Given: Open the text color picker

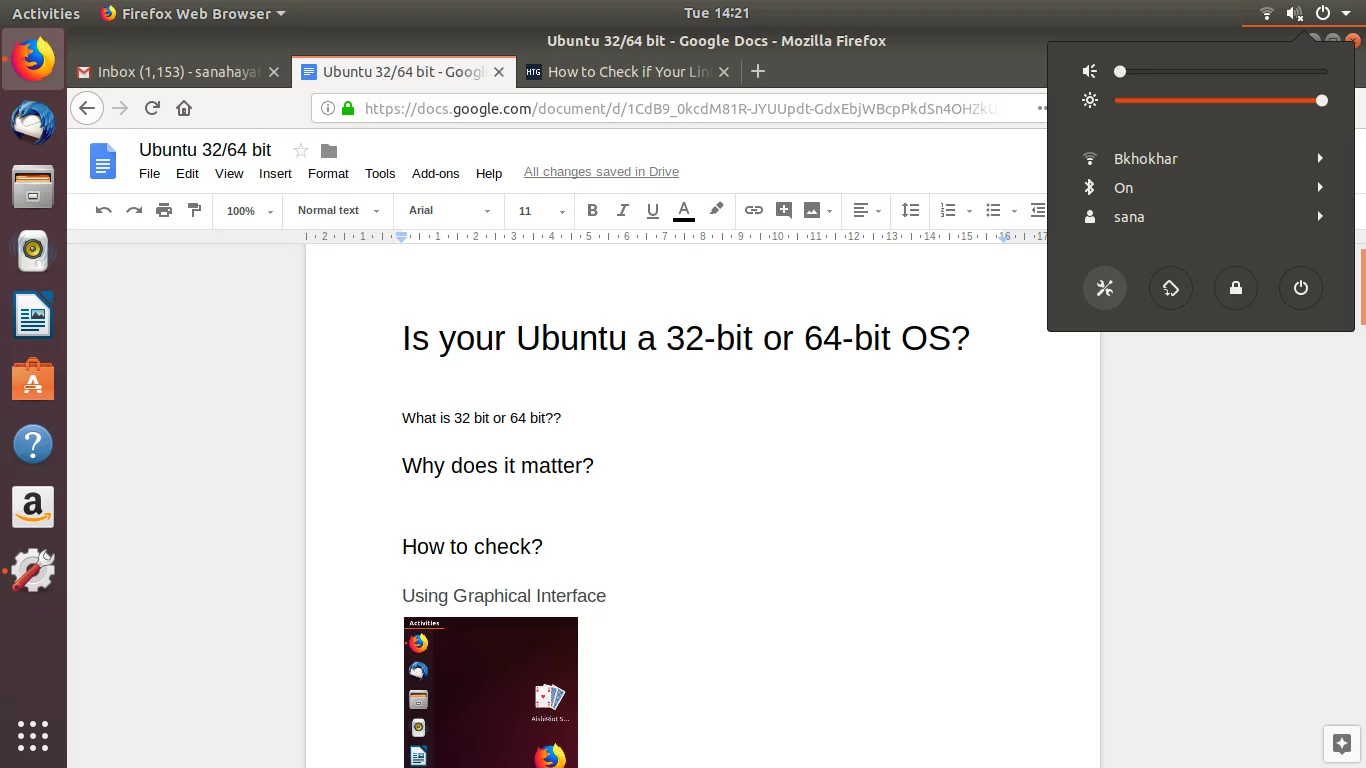Looking at the screenshot, I should pos(684,211).
